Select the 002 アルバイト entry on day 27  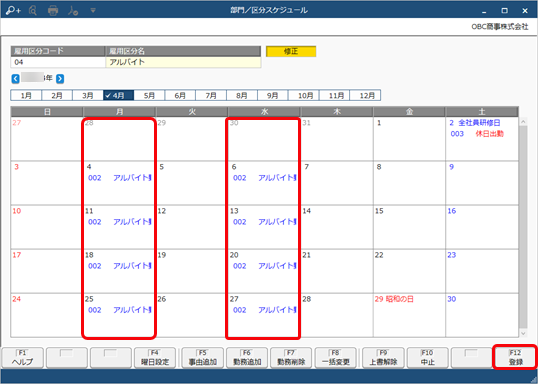264,310
